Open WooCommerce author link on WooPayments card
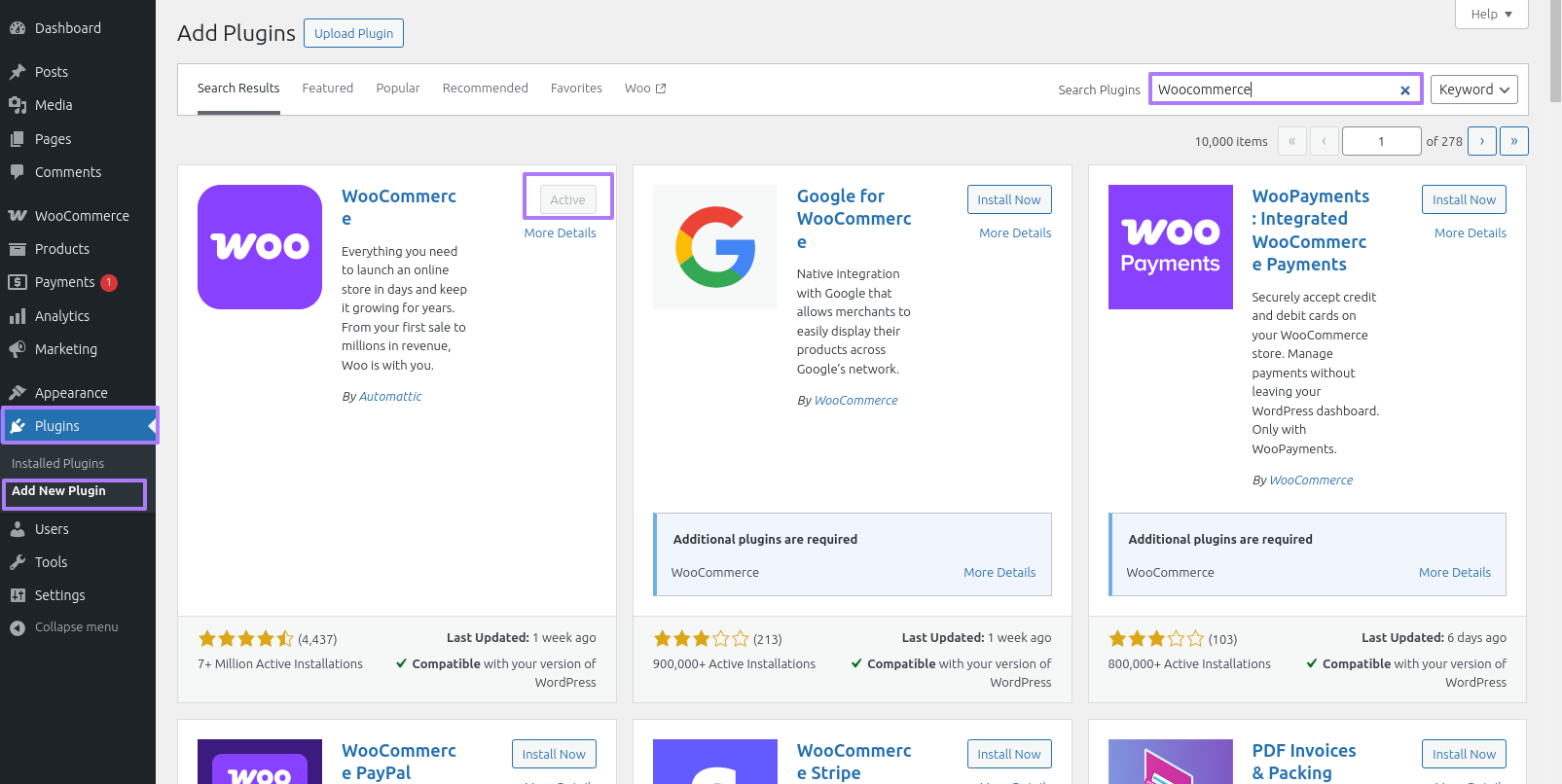The height and width of the screenshot is (784, 1562). pos(1311,481)
